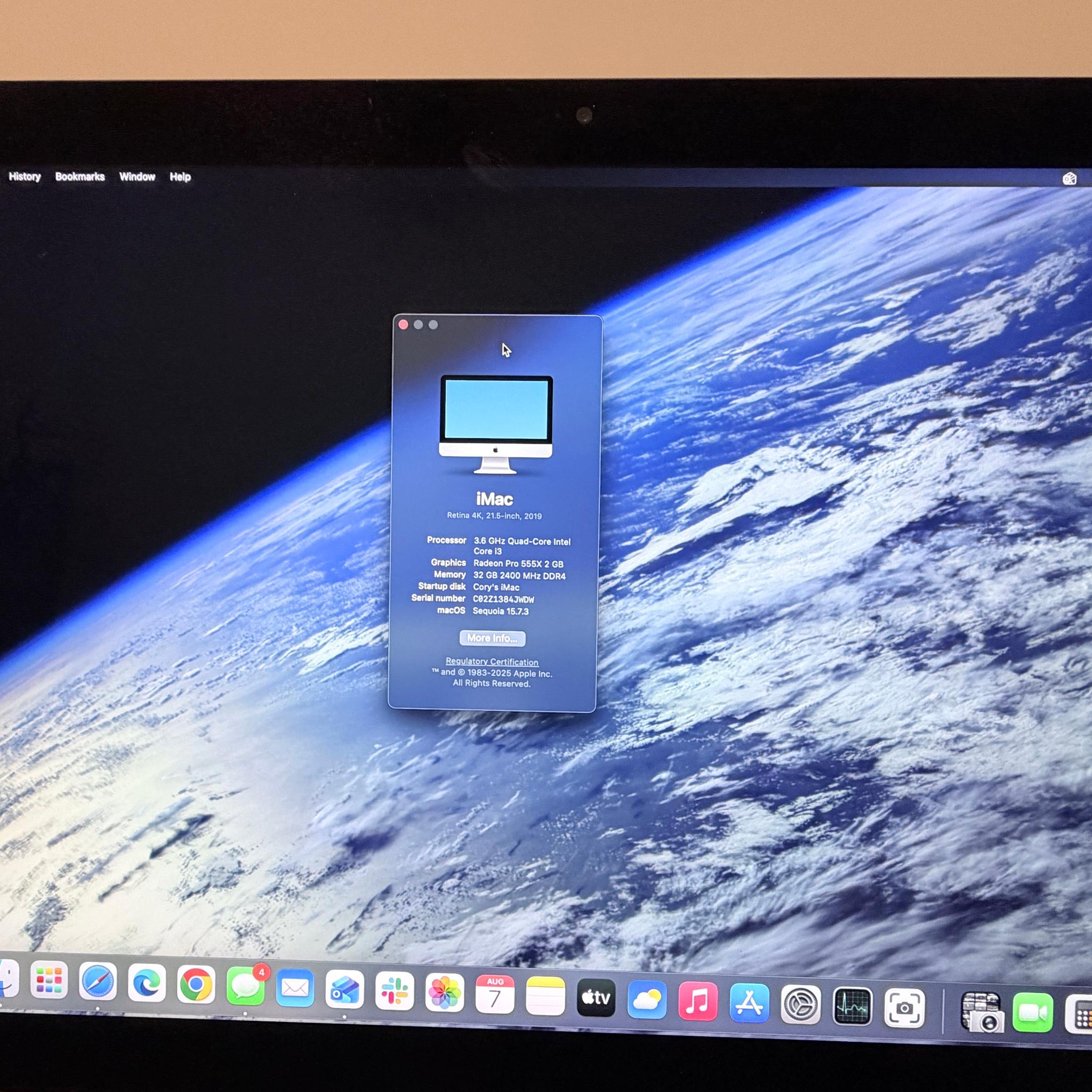The width and height of the screenshot is (1092, 1092).
Task: Open Launchpad from the Dock
Action: click(x=49, y=980)
